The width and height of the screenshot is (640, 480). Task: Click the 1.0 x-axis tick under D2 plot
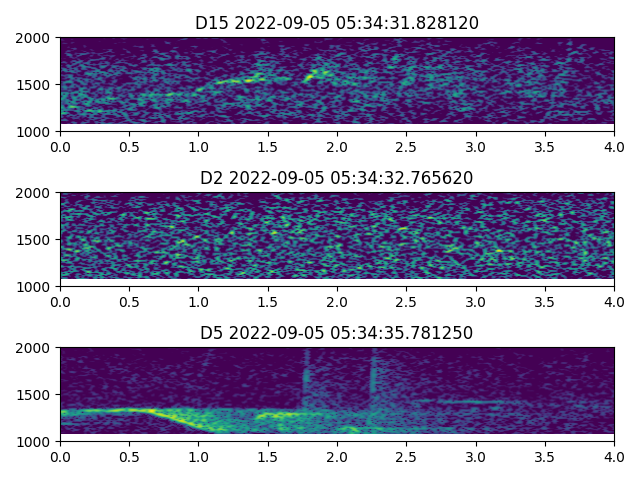(x=198, y=301)
